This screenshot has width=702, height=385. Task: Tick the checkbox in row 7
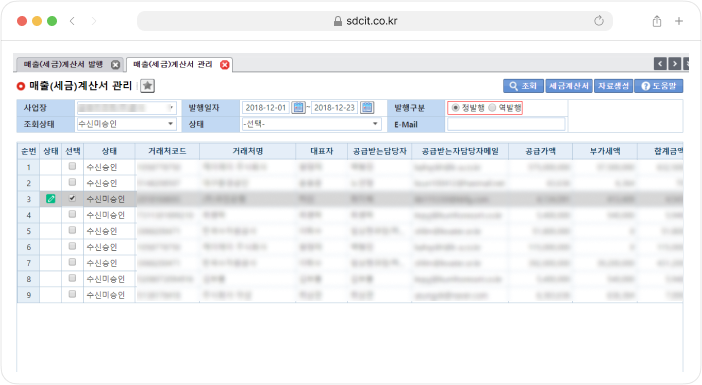click(x=72, y=262)
